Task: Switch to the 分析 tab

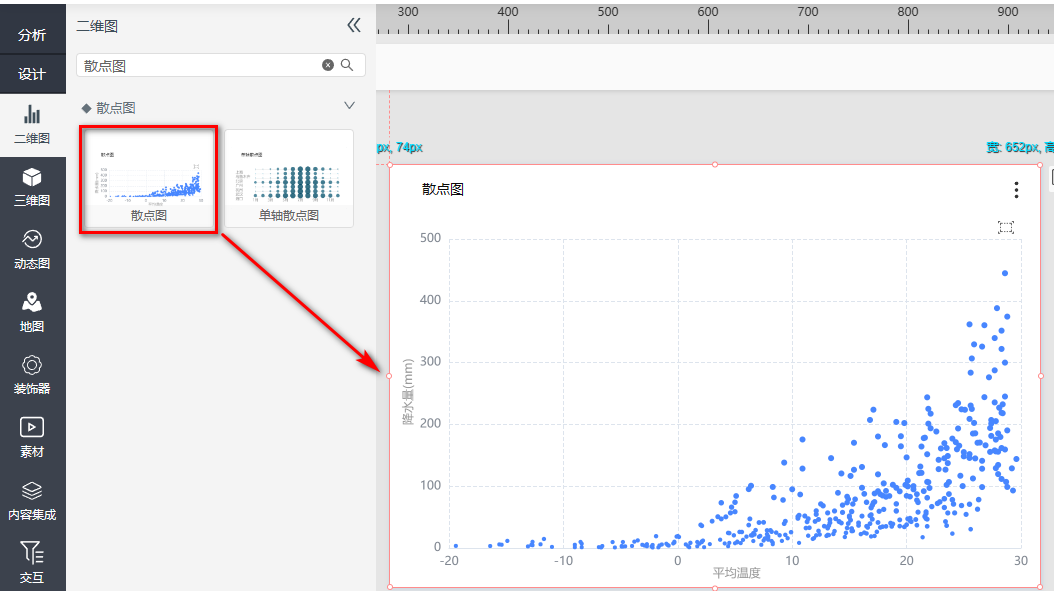Action: [x=32, y=34]
